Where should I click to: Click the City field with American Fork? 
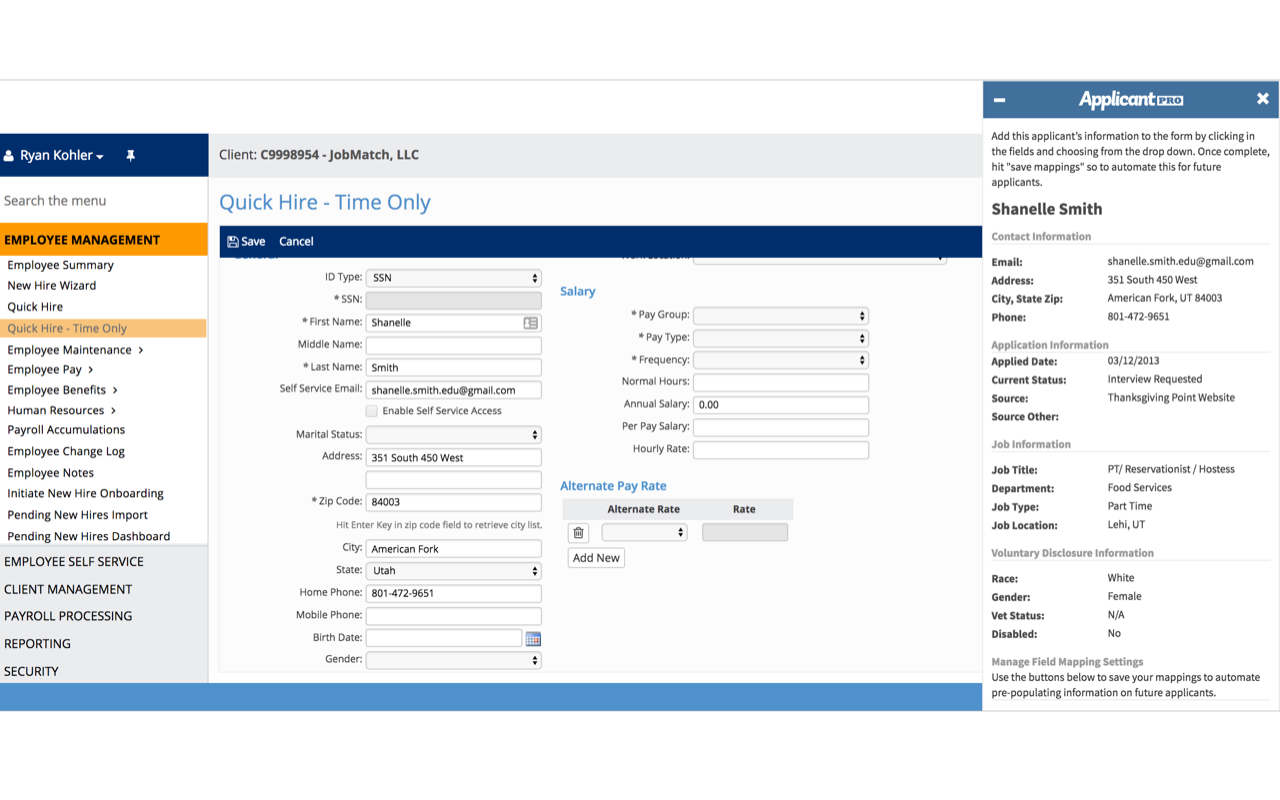[453, 549]
